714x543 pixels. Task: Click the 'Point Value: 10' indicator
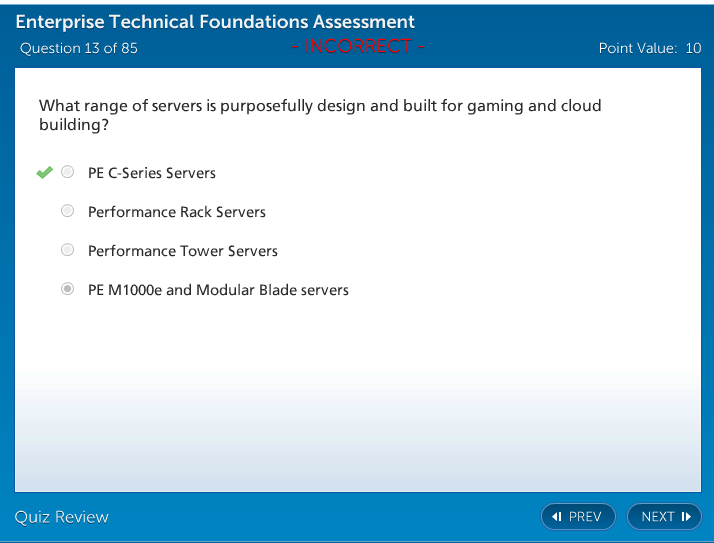(649, 48)
